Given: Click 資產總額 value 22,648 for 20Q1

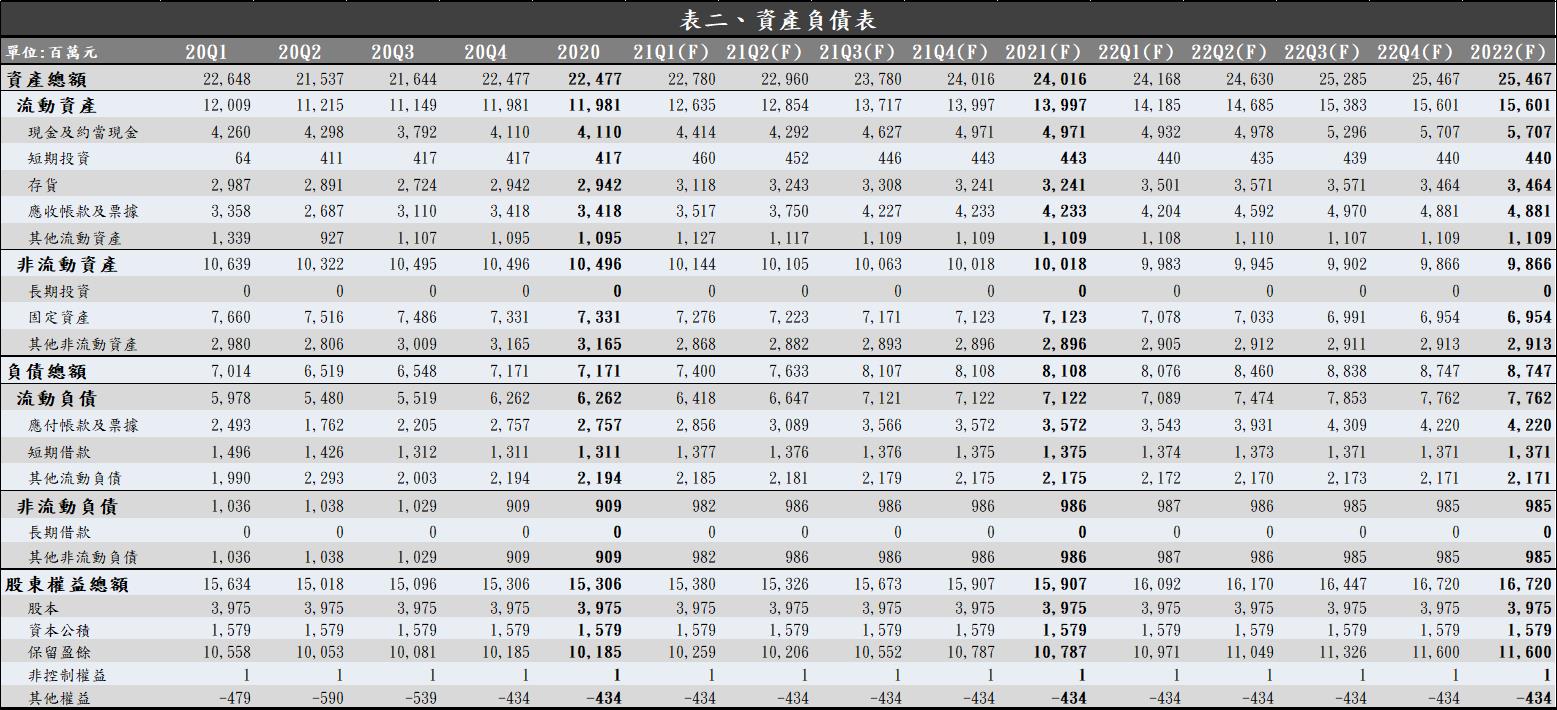Looking at the screenshot, I should (227, 79).
